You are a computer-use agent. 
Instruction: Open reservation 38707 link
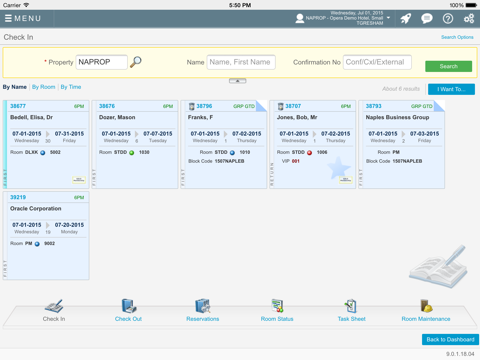(x=293, y=106)
